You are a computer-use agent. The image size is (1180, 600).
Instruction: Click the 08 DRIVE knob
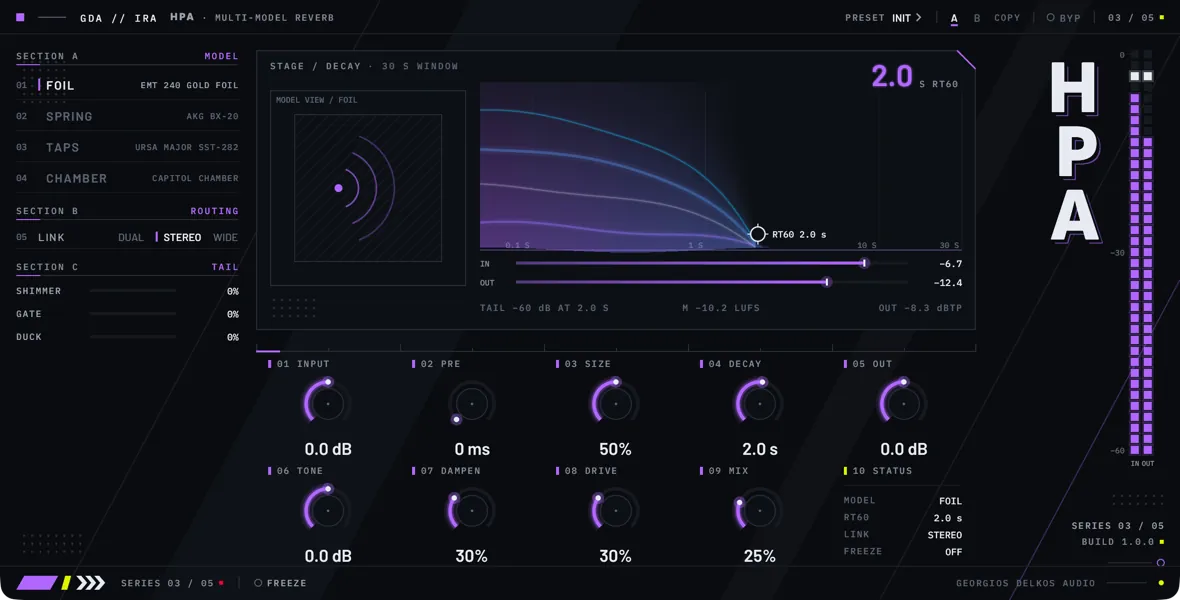[616, 510]
